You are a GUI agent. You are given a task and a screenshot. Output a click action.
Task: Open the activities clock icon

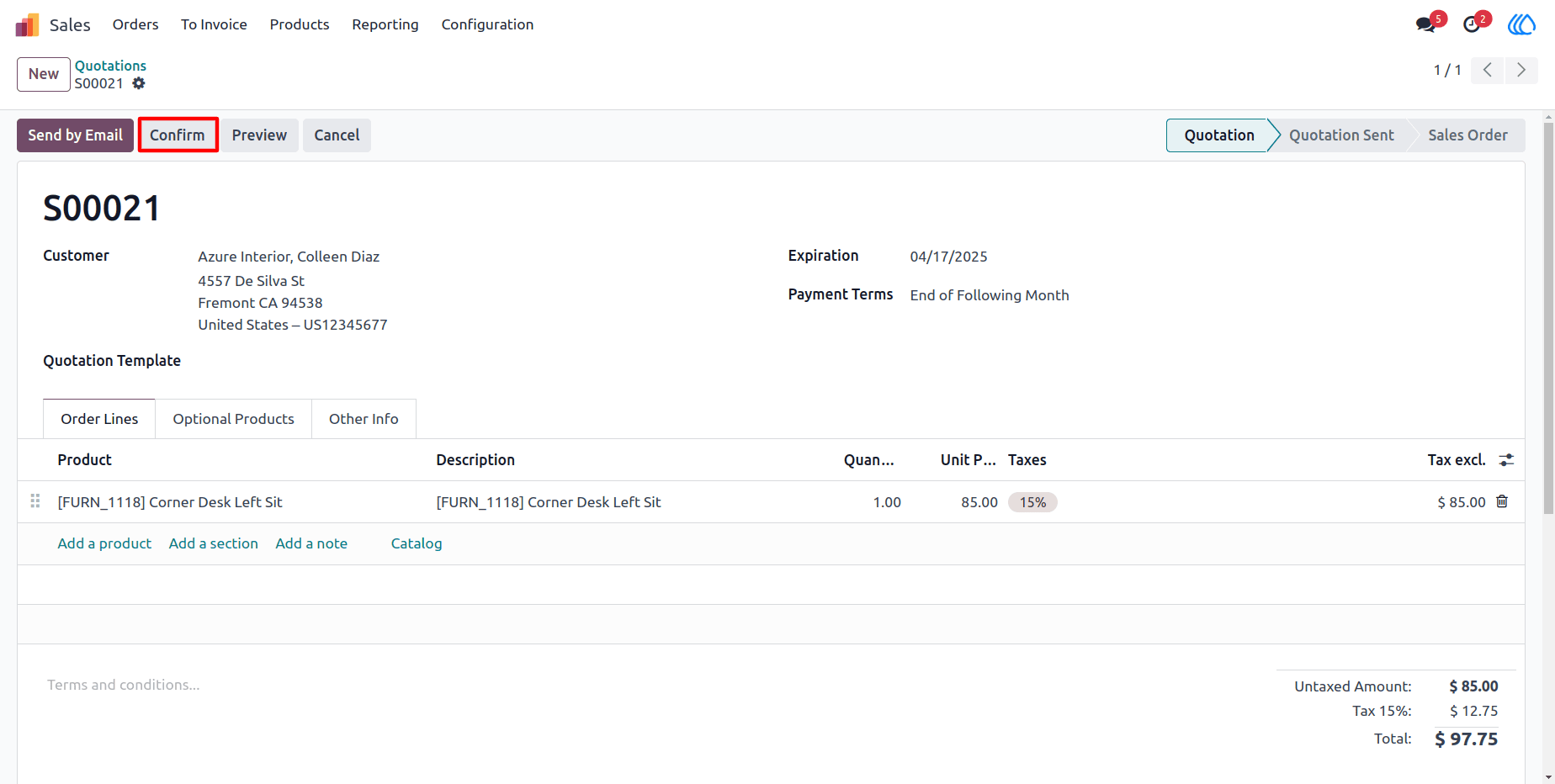click(1472, 24)
